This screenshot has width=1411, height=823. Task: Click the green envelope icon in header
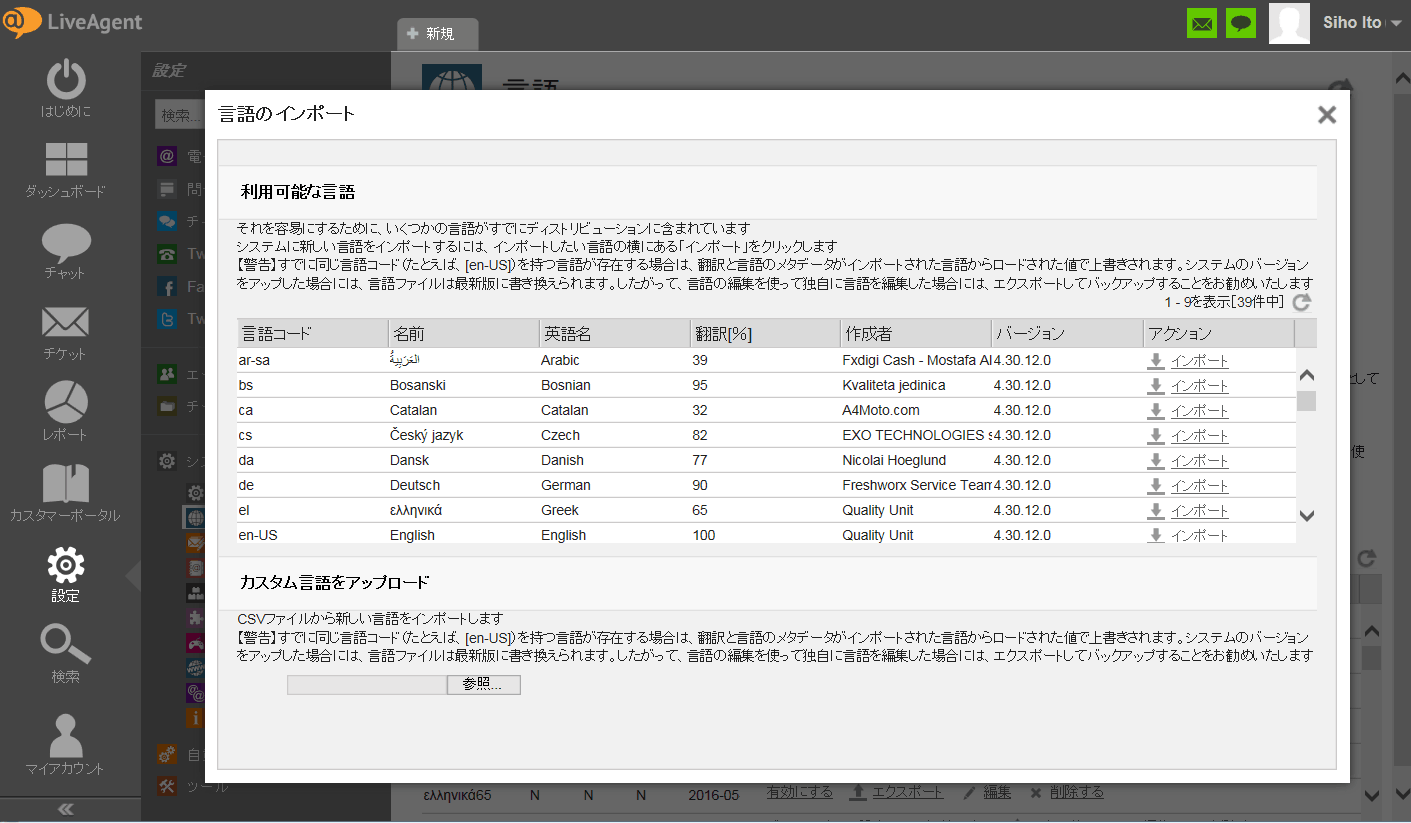[1202, 23]
